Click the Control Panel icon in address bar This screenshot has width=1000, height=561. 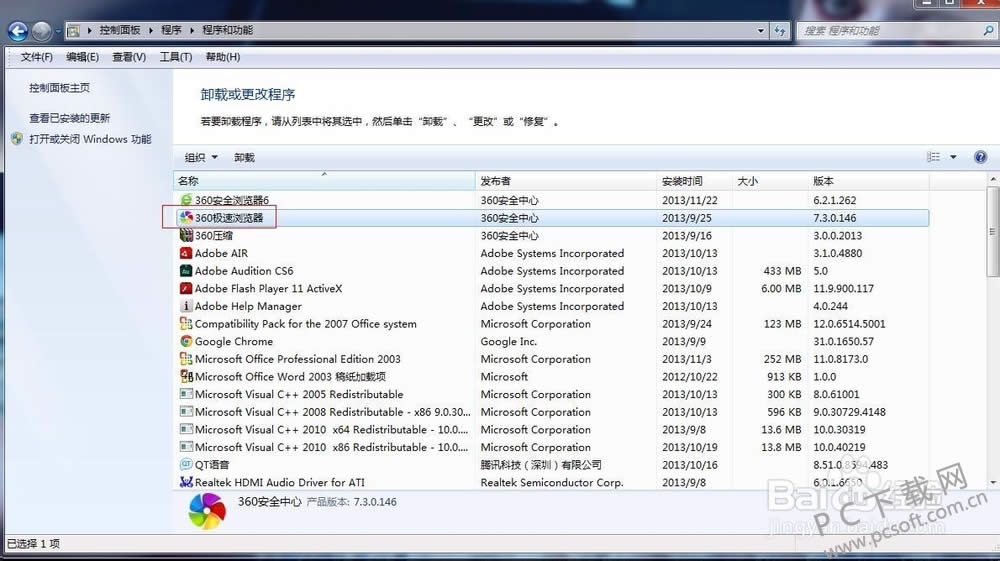(x=73, y=31)
